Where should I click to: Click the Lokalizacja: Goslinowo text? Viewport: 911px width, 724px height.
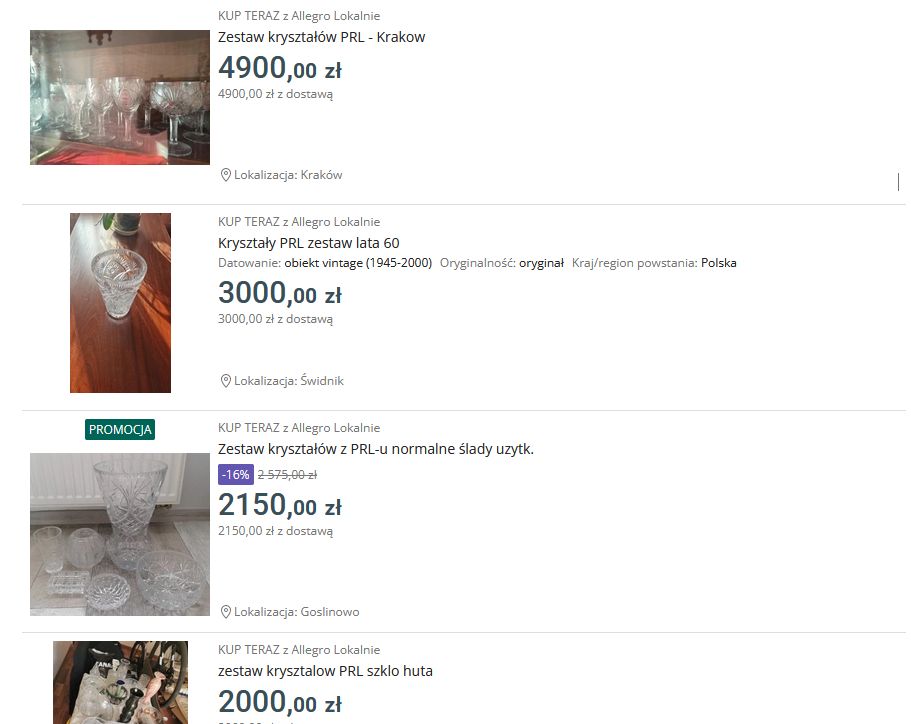296,612
